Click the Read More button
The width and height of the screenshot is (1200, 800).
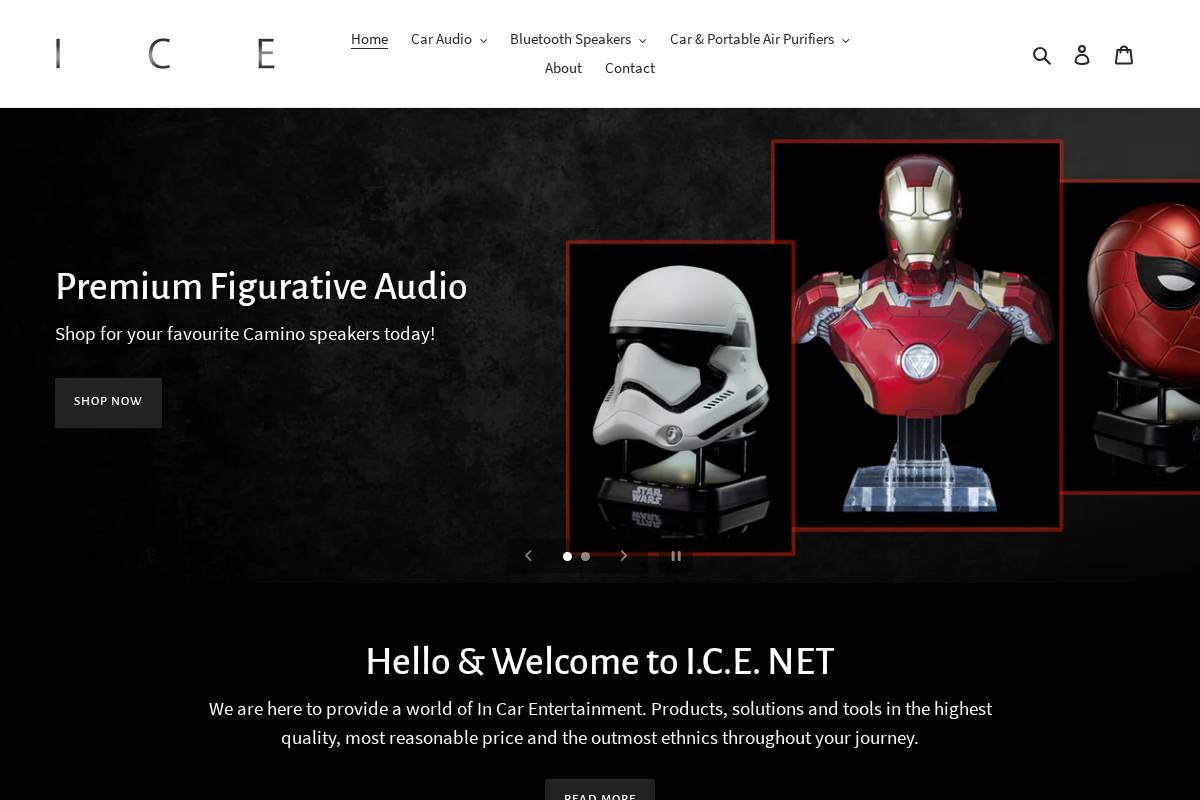pos(600,790)
